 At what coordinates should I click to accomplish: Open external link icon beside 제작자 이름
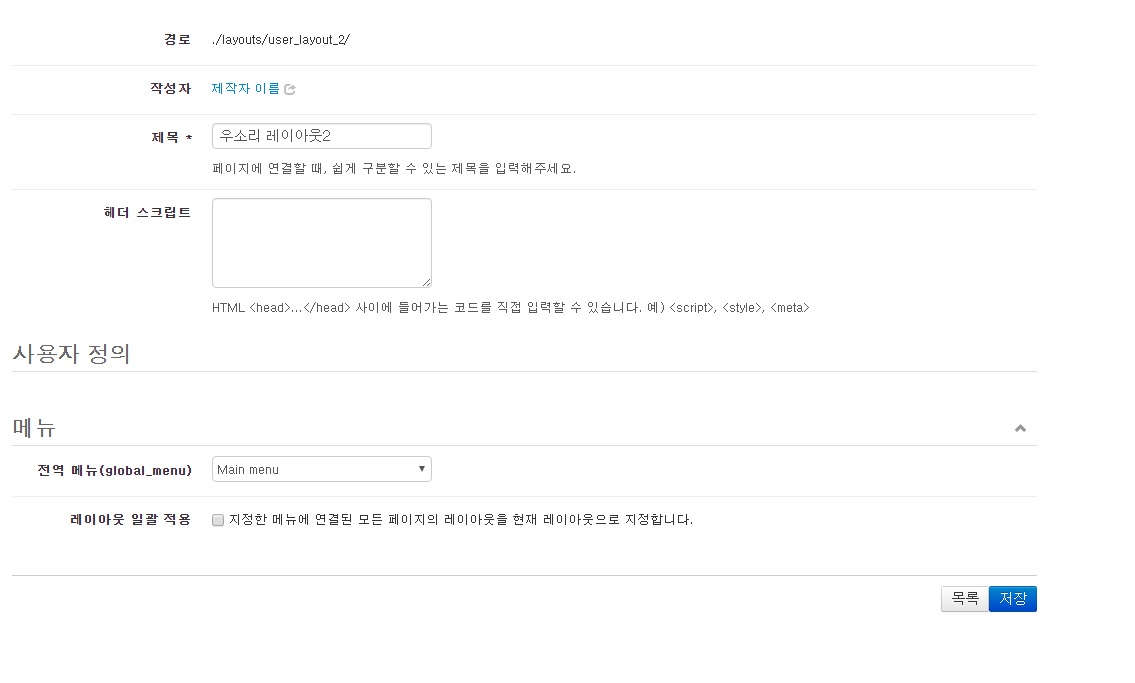click(290, 89)
